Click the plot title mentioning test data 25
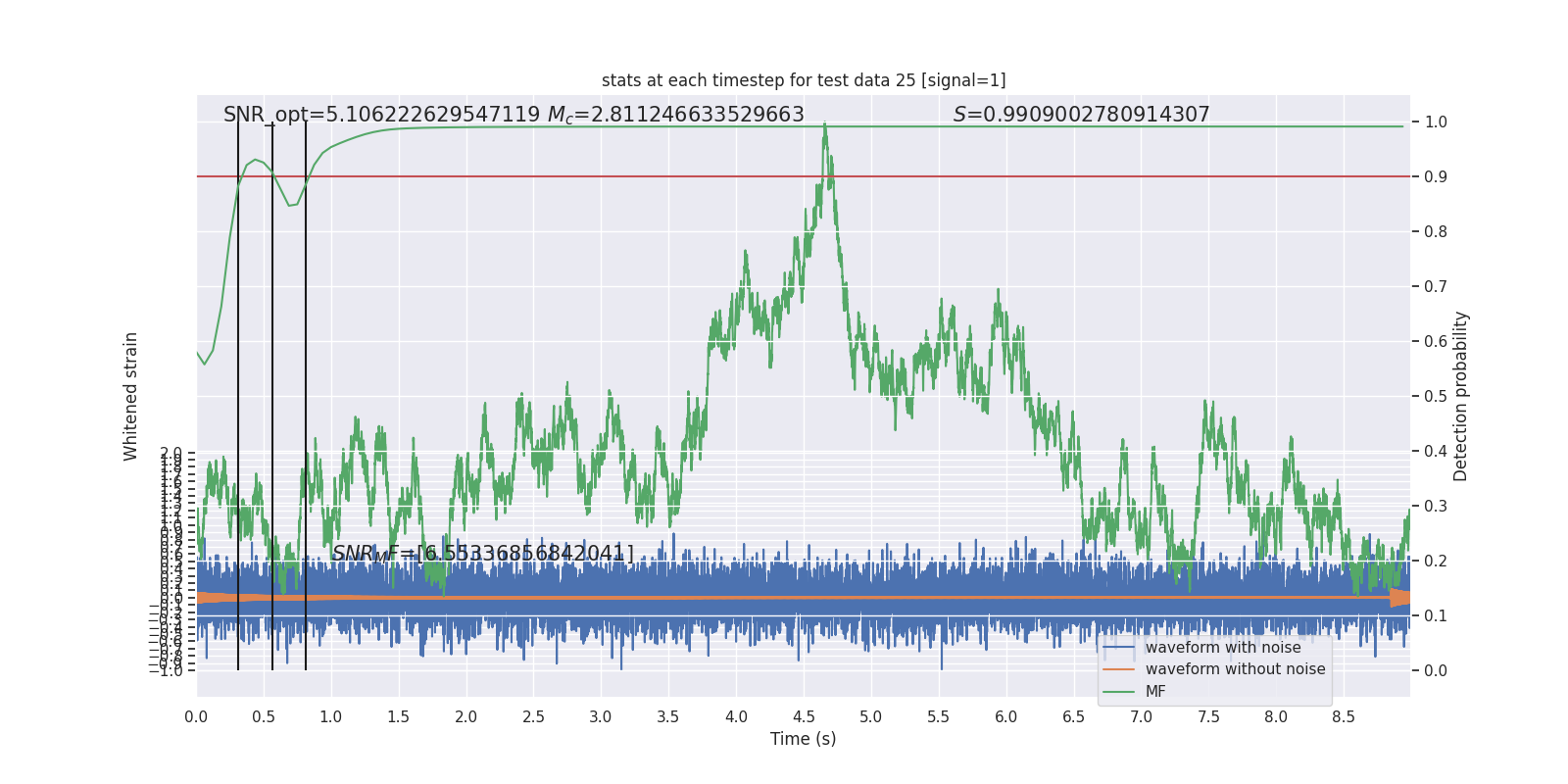This screenshot has width=1568, height=784. 804,80
